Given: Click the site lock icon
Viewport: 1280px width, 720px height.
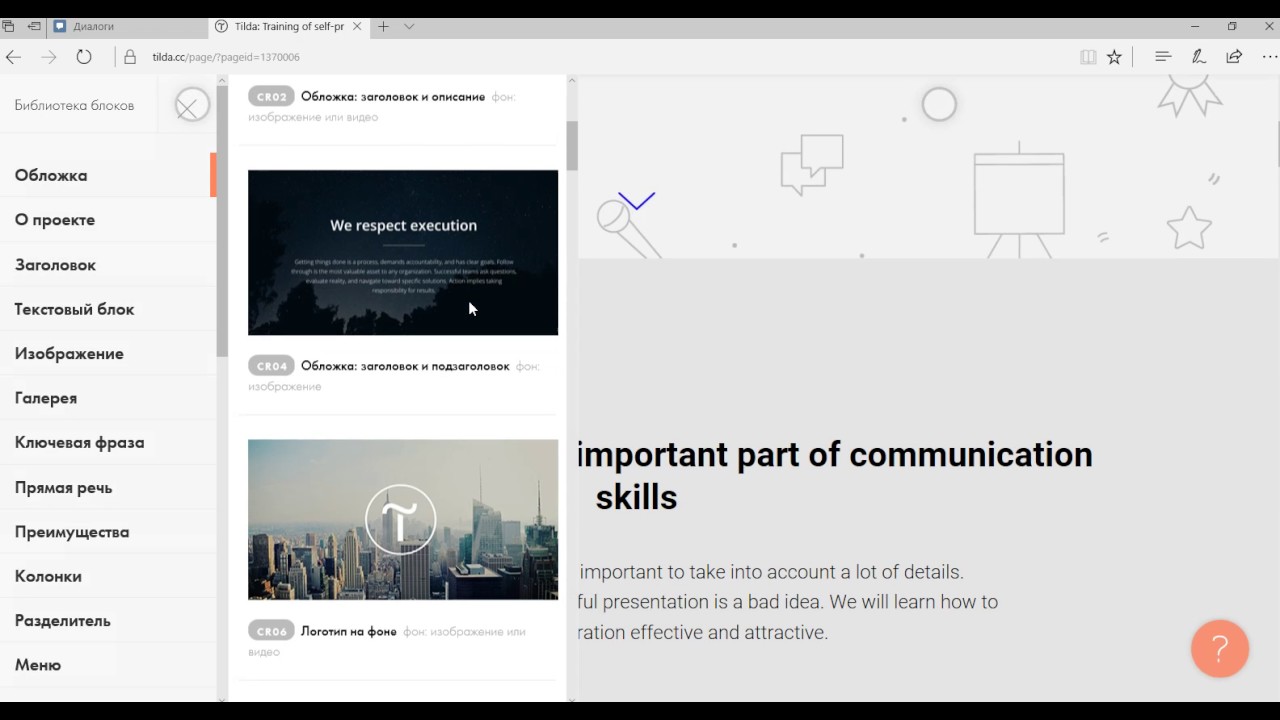Looking at the screenshot, I should [x=129, y=57].
